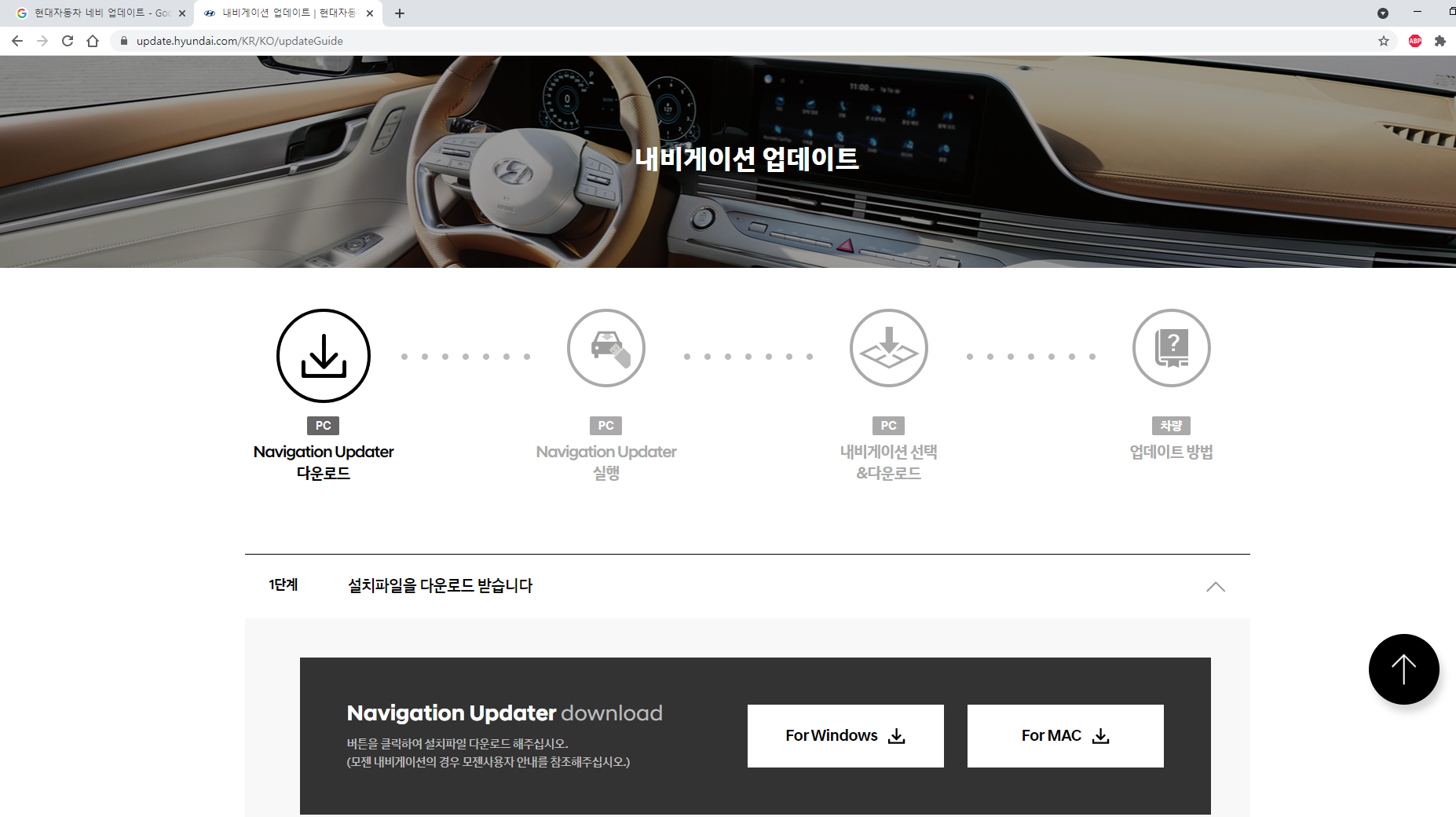The height and width of the screenshot is (817, 1456).
Task: Open the tab search dropdown arrow
Action: tap(1383, 13)
